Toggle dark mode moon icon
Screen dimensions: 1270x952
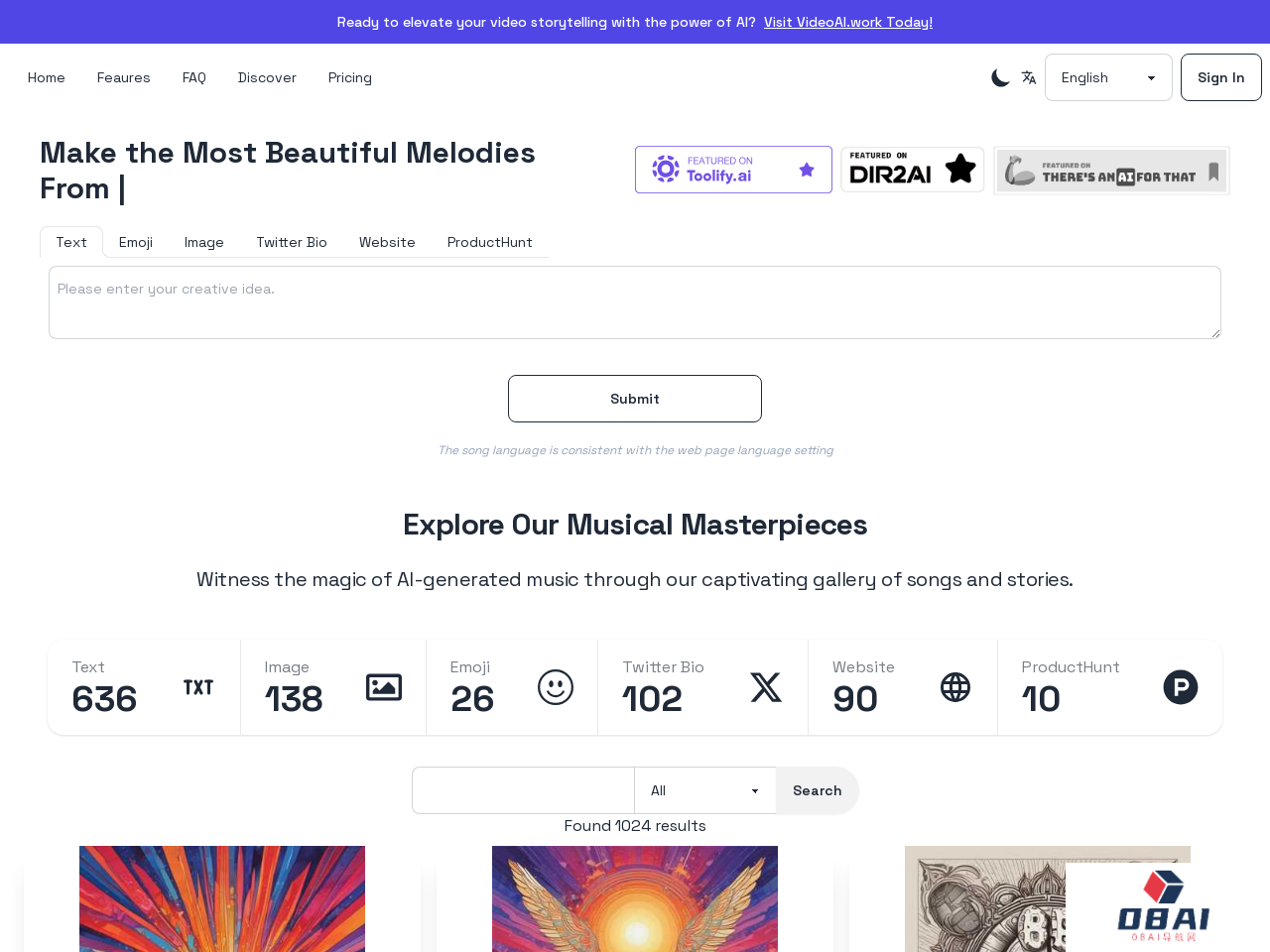(x=1000, y=77)
